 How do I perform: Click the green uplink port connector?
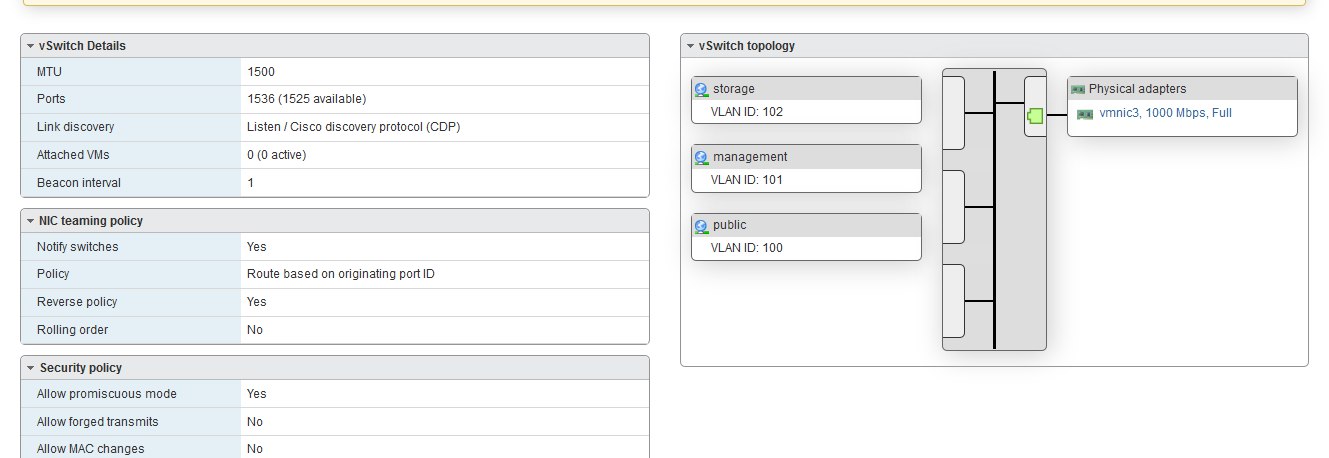(x=1035, y=116)
